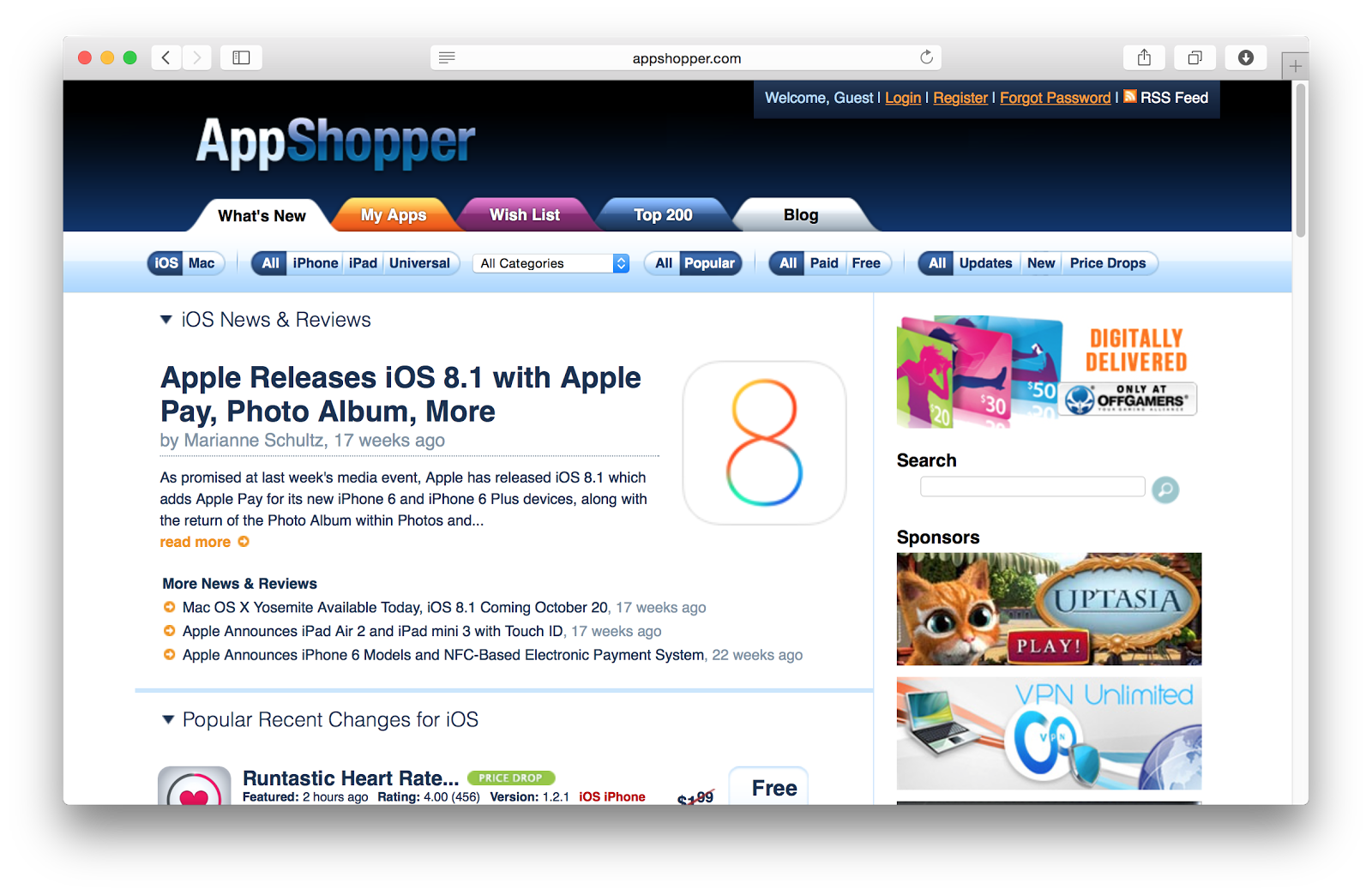Open Apple Releases iOS 8.1 headline
Image resolution: width=1372 pixels, height=895 pixels.
pos(400,394)
